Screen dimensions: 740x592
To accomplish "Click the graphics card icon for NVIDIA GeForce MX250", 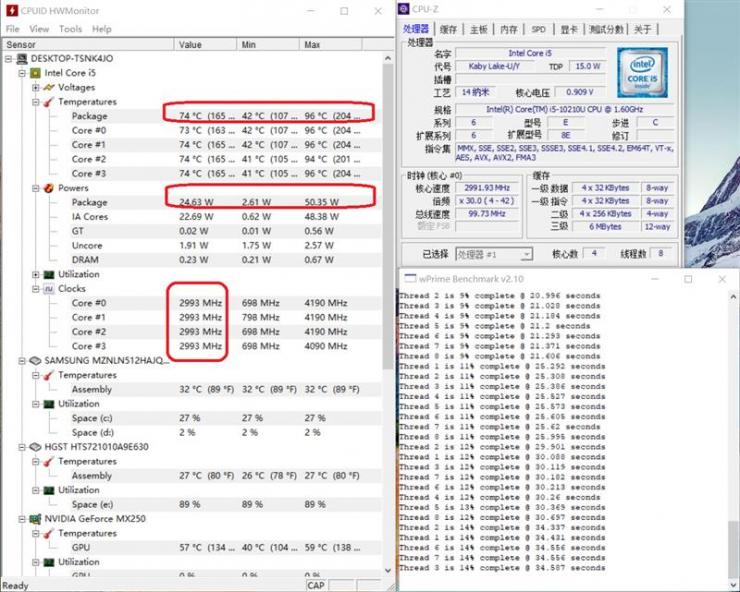I will (x=35, y=519).
